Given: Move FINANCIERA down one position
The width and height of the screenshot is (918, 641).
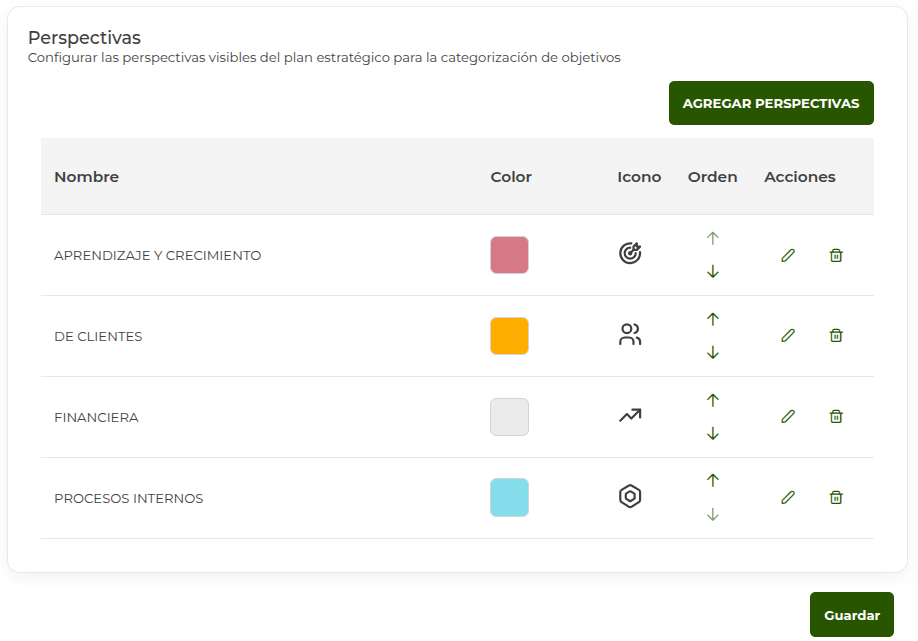Looking at the screenshot, I should tap(713, 434).
